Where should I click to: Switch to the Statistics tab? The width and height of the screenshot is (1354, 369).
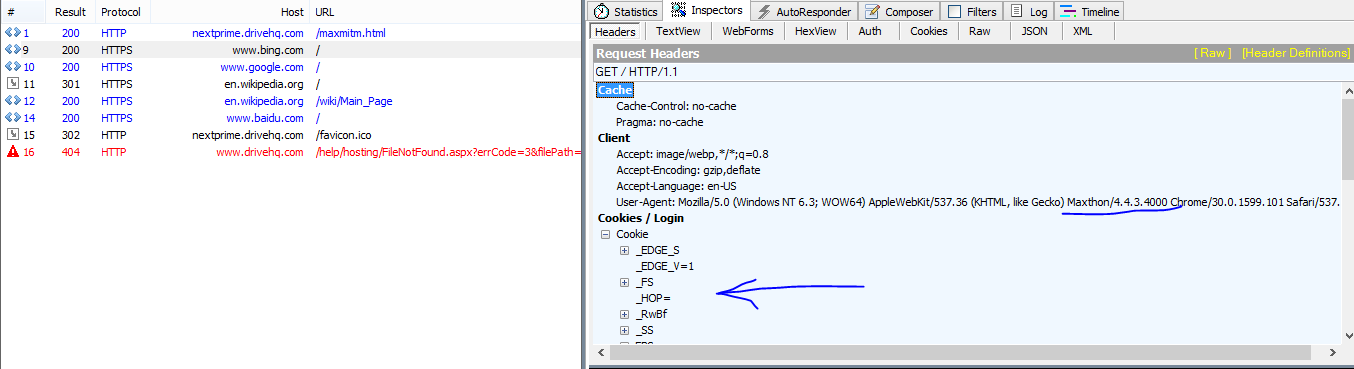pos(626,12)
